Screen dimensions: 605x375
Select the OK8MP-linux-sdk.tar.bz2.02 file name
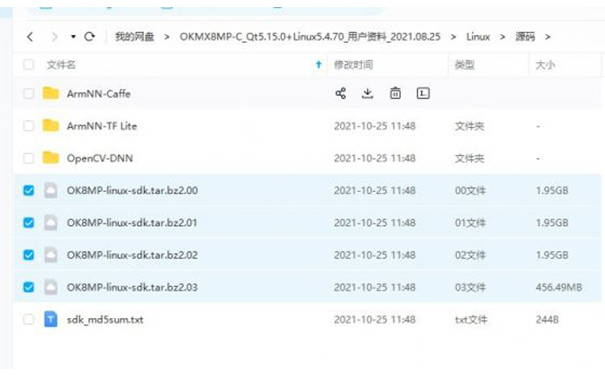[x=132, y=255]
